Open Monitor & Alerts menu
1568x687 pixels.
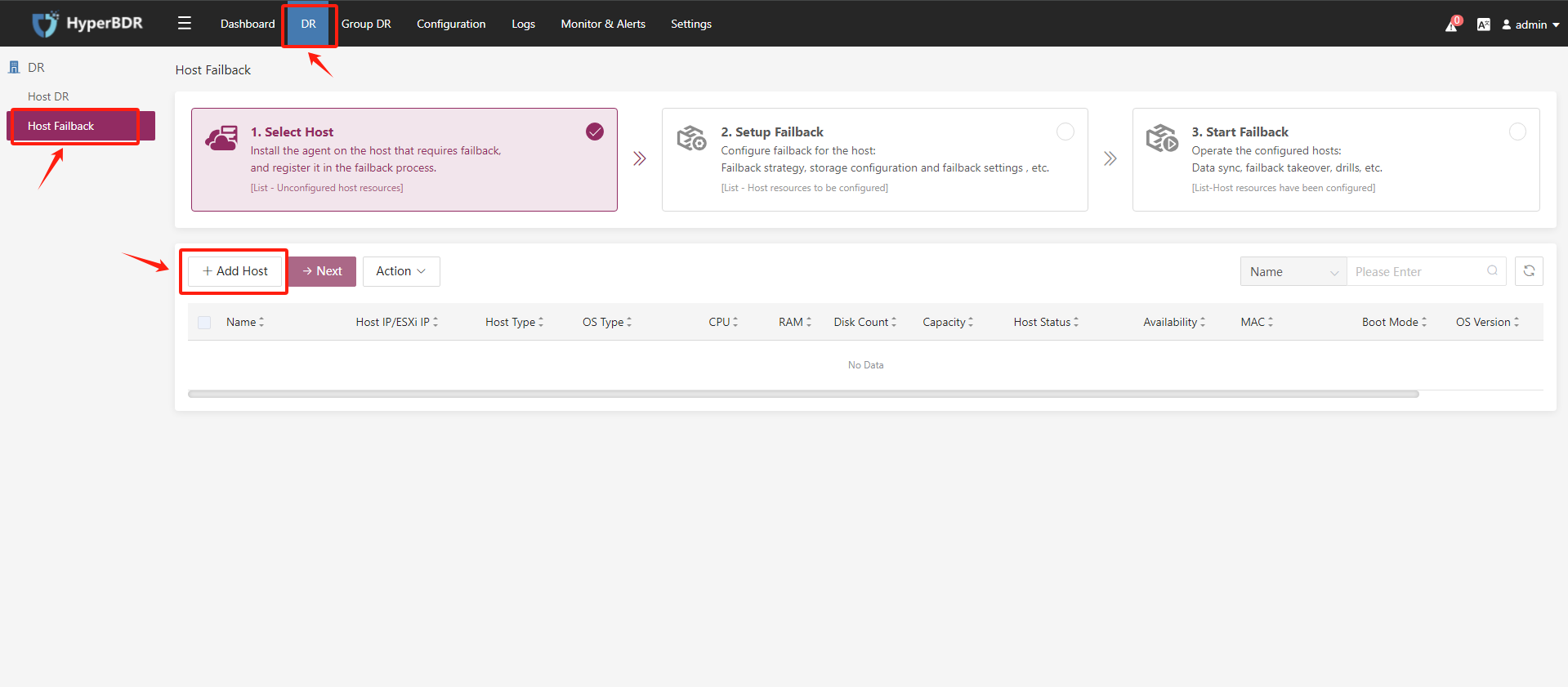[603, 24]
